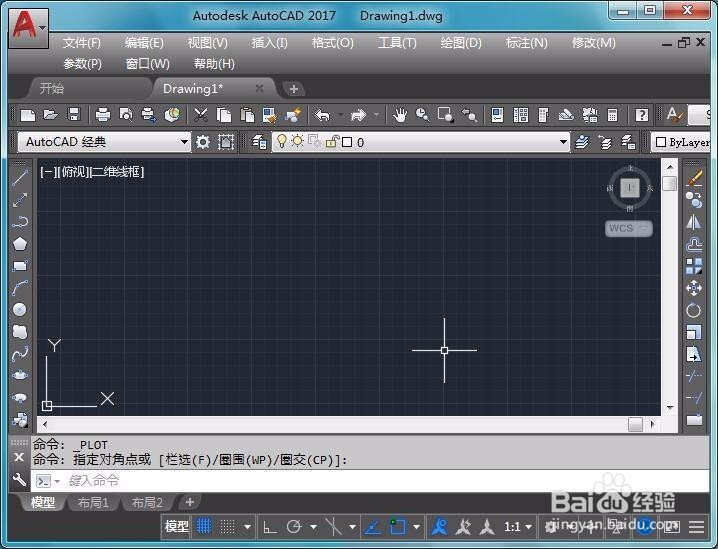This screenshot has height=549, width=718.
Task: Click the Cut scissors icon
Action: [x=201, y=114]
